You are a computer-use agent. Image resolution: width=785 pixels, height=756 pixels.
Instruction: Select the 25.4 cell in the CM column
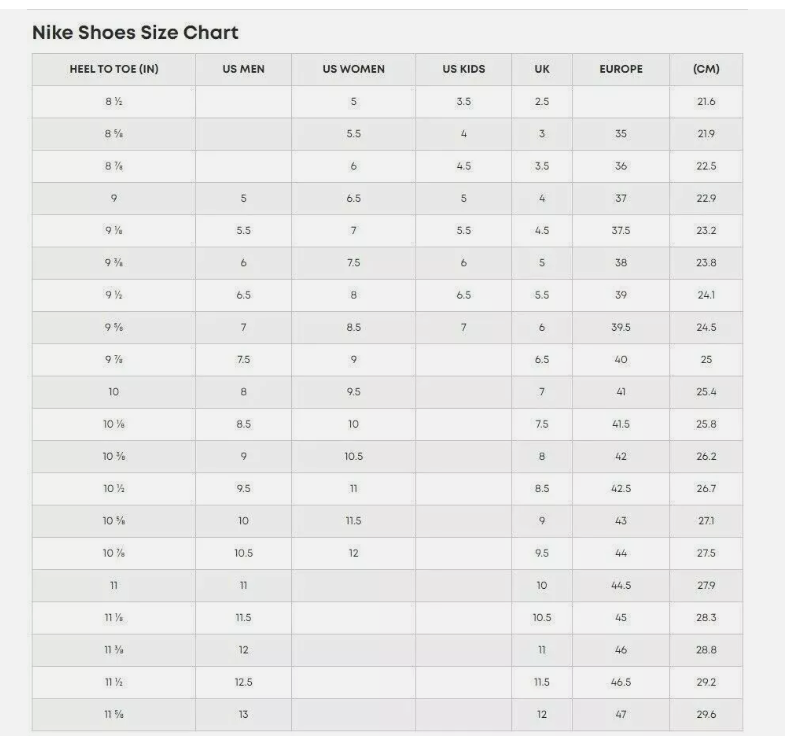tap(706, 392)
